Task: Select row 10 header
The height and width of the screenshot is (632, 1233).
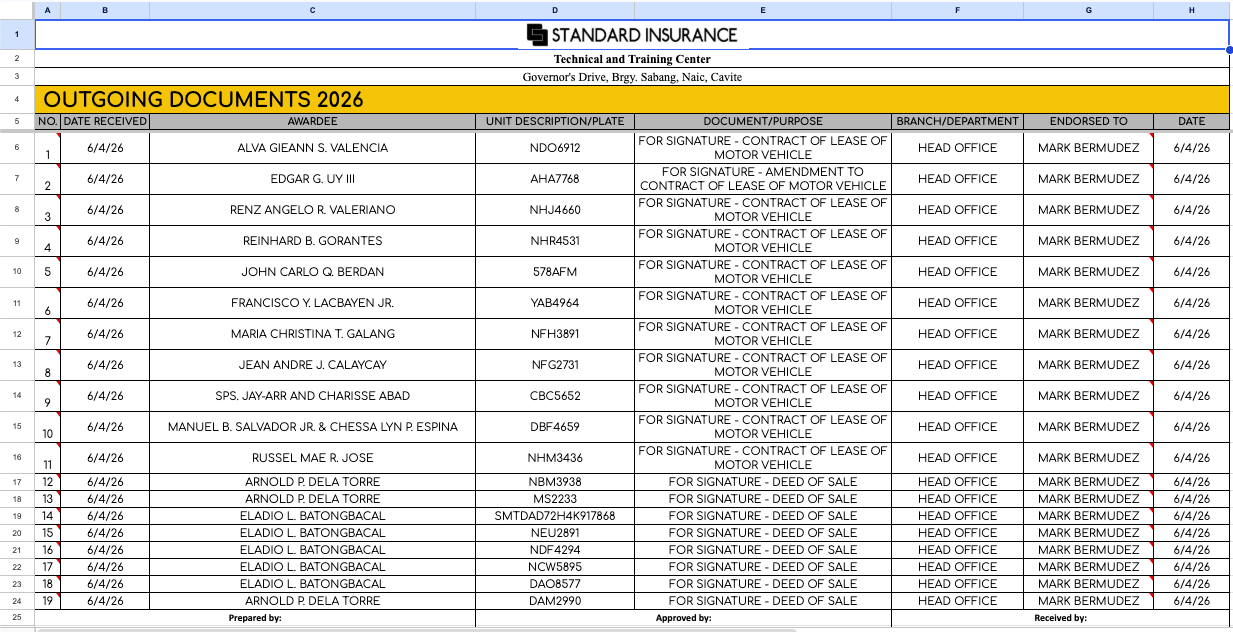Action: [17, 272]
